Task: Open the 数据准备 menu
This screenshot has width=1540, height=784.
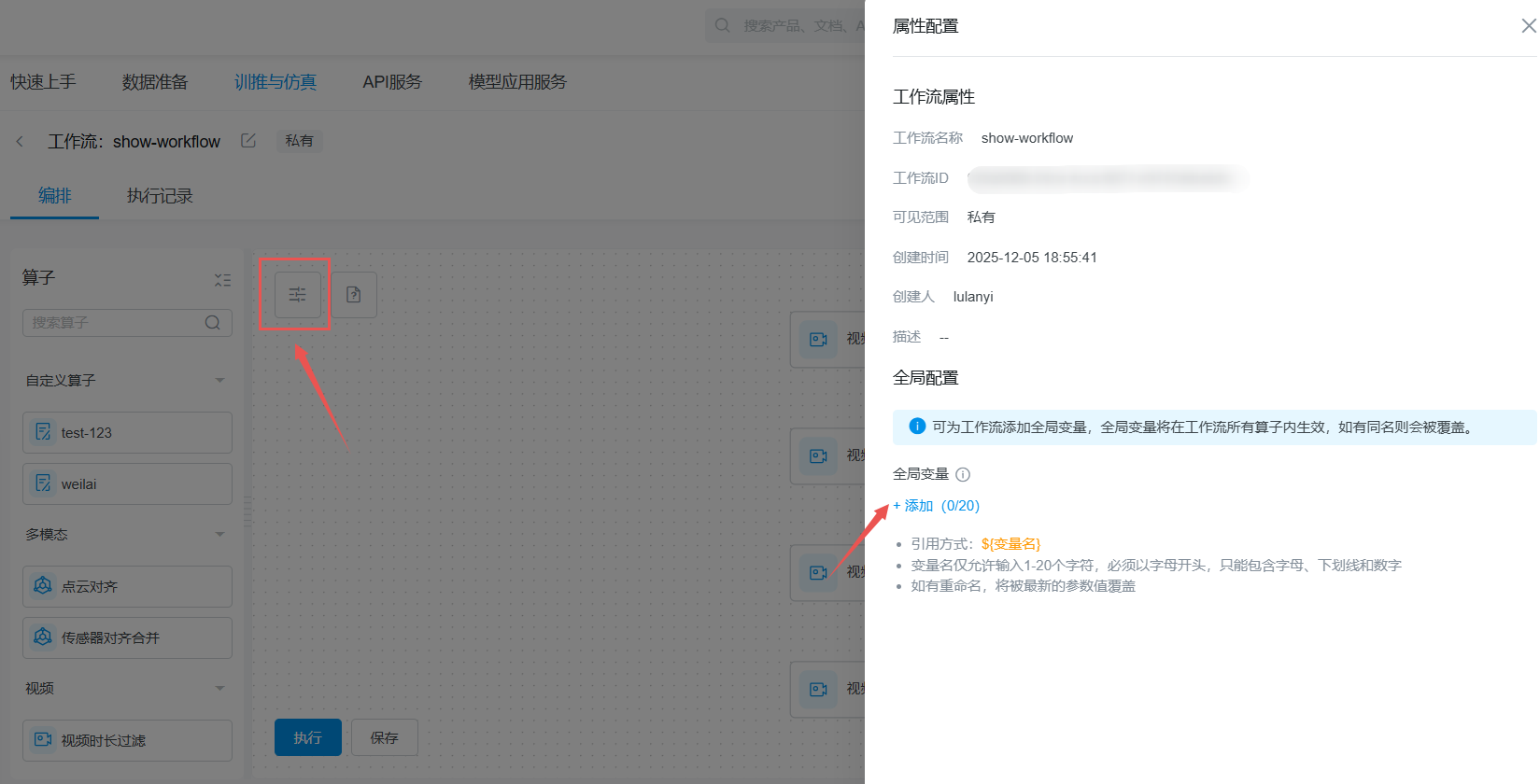Action: click(x=155, y=82)
